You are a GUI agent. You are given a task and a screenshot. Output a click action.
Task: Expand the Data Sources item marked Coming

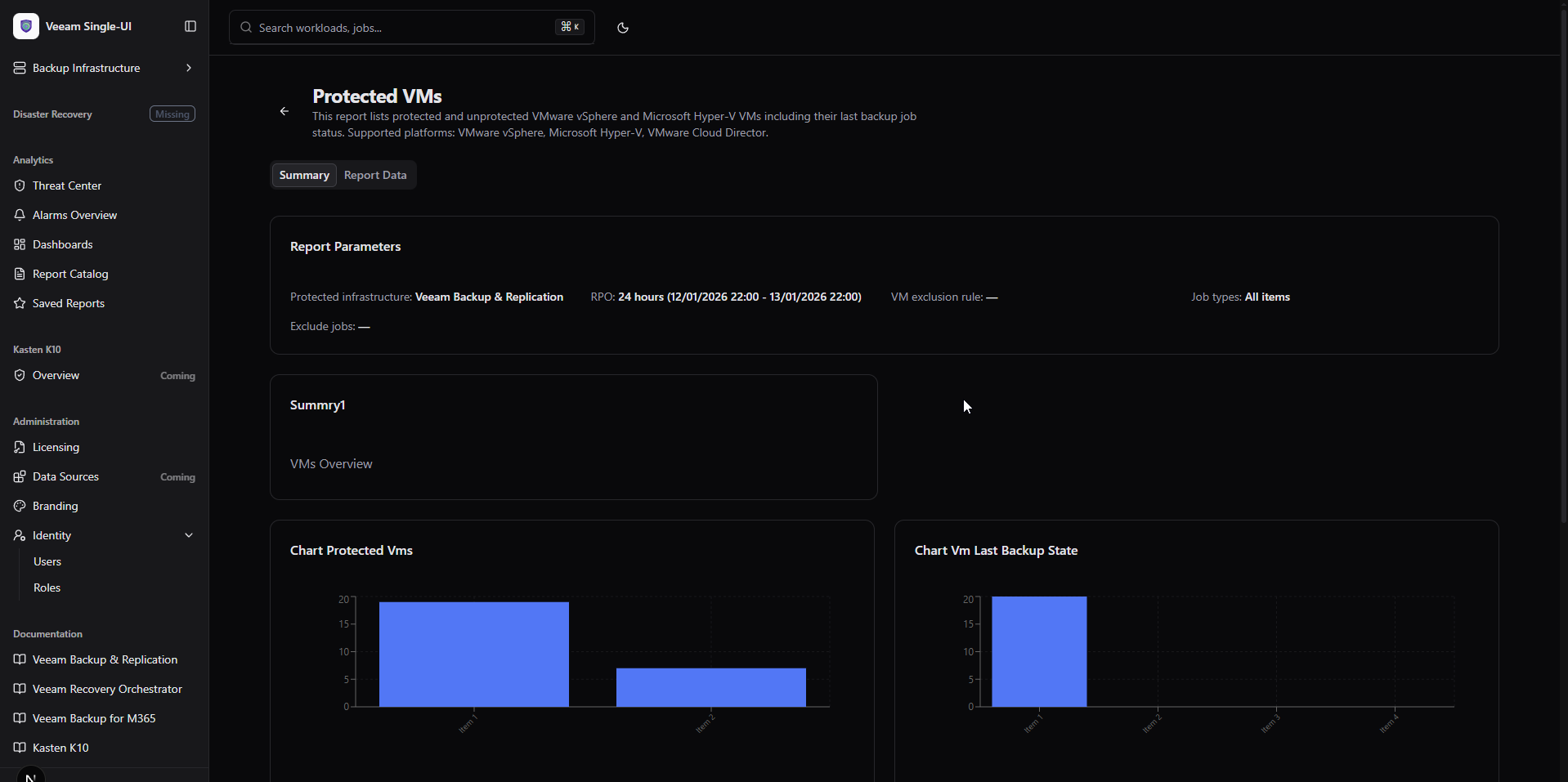tap(65, 476)
